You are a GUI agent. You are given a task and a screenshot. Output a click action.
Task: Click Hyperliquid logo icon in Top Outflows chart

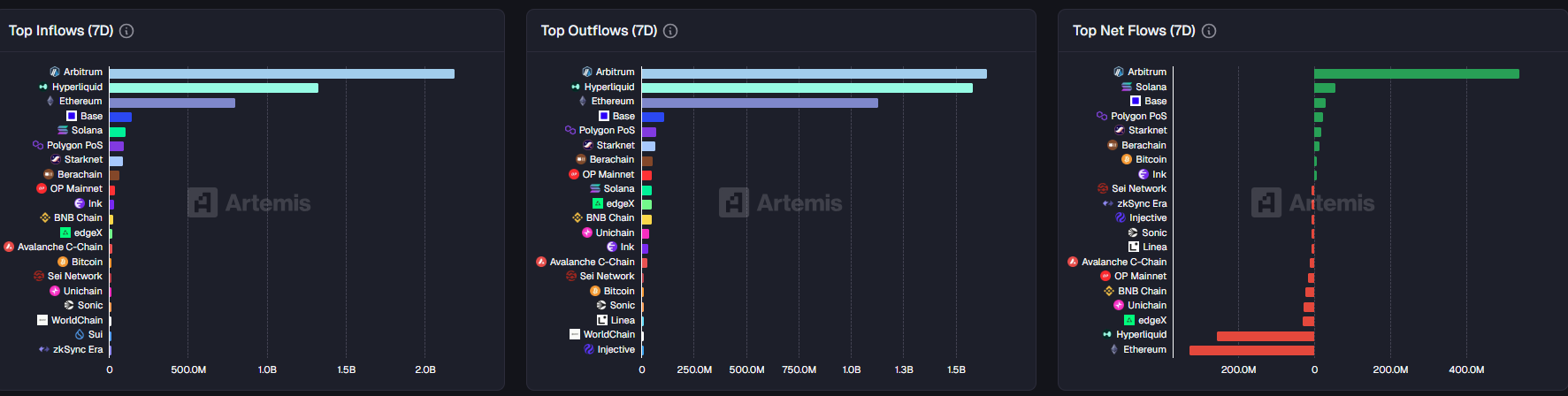[x=576, y=87]
